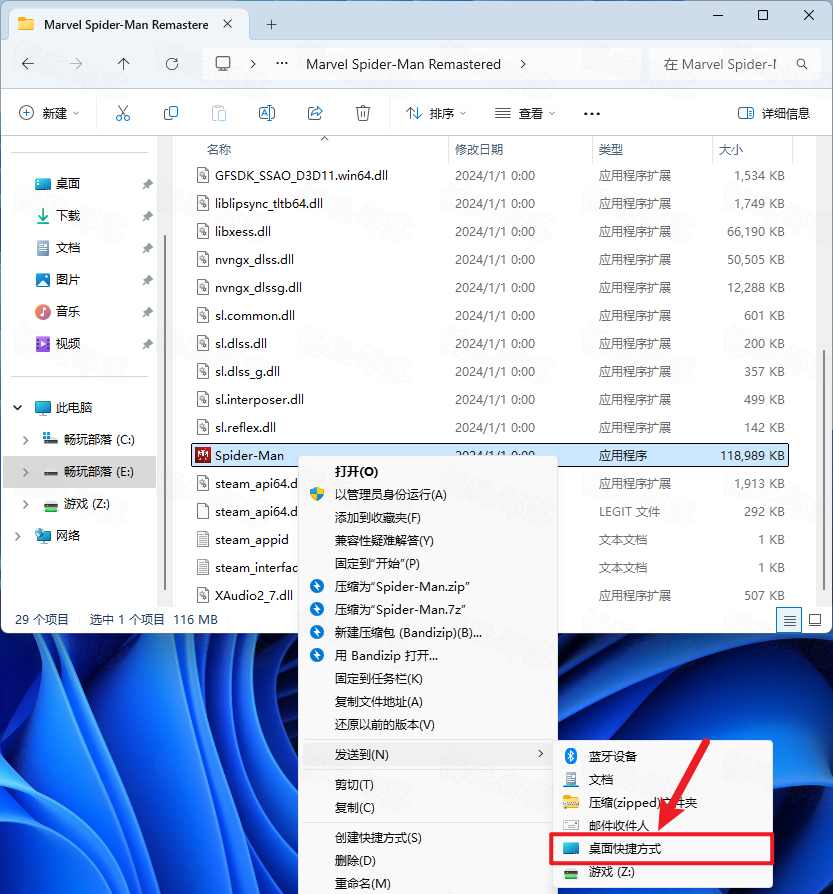This screenshot has width=833, height=894.
Task: Sort by the Name column header
Action: [319, 149]
